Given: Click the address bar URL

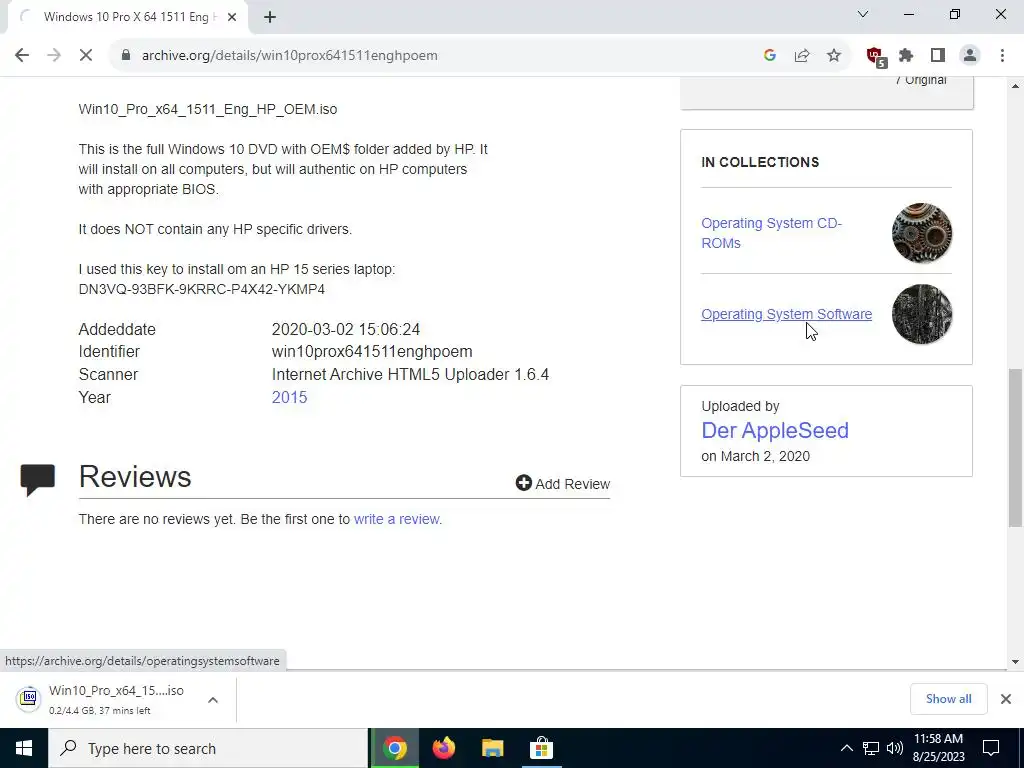Looking at the screenshot, I should (289, 56).
